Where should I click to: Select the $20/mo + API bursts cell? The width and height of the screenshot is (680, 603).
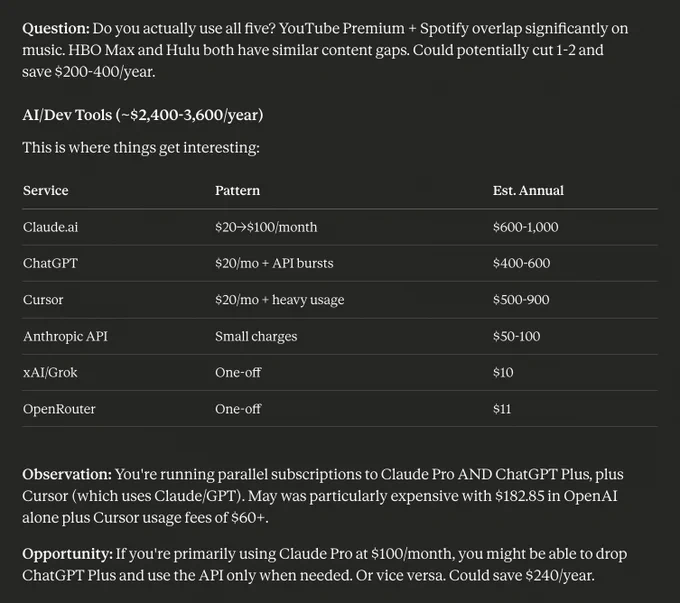point(274,263)
